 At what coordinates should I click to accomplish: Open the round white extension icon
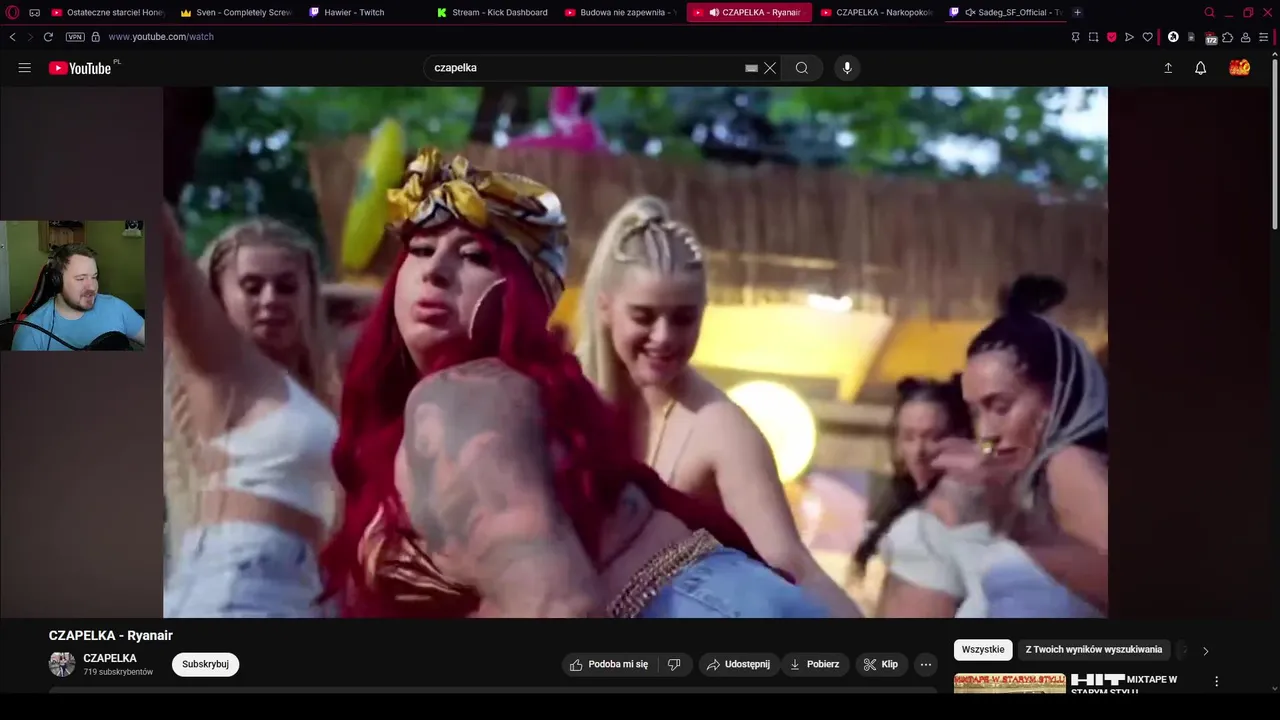point(1173,37)
